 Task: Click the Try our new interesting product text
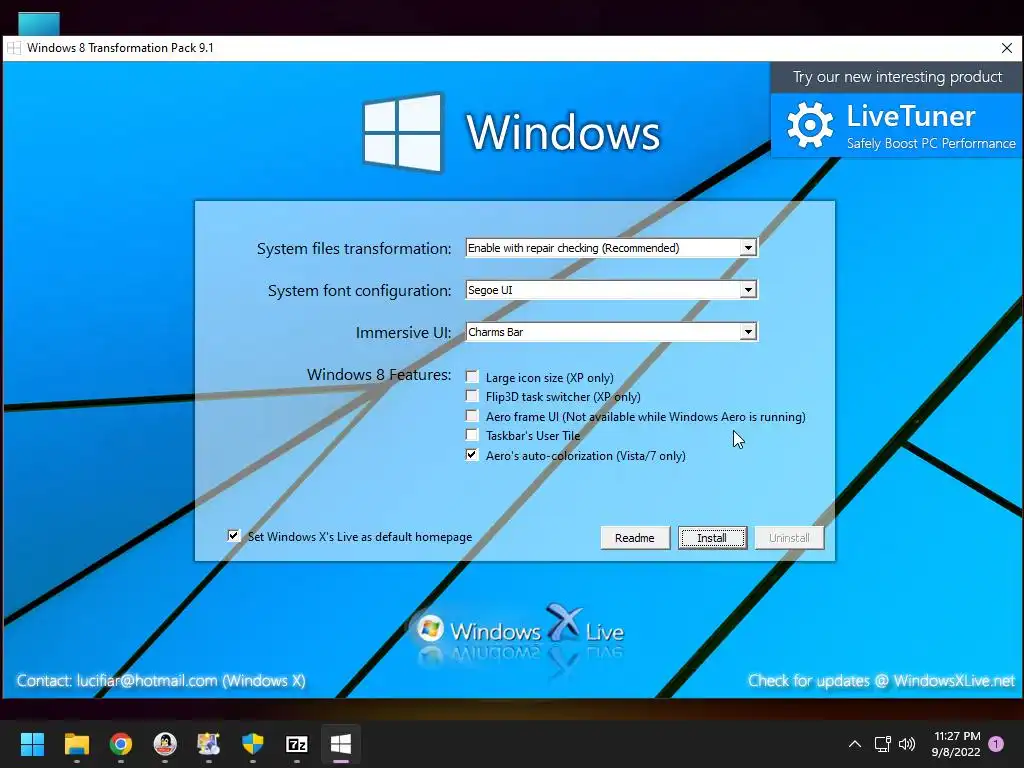point(897,77)
